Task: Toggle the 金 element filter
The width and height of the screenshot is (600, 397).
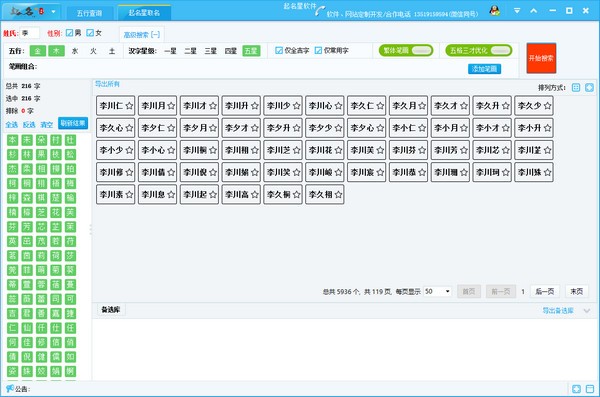Action: click(x=38, y=51)
